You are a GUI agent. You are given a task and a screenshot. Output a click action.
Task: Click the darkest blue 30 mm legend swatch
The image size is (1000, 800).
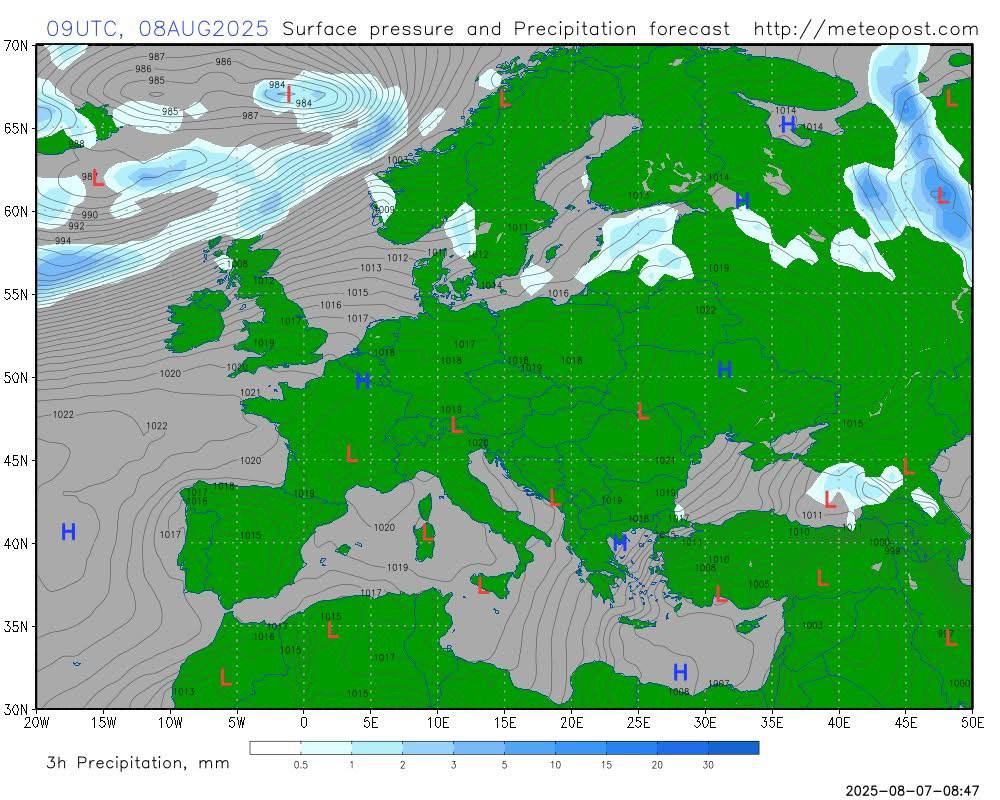point(733,747)
